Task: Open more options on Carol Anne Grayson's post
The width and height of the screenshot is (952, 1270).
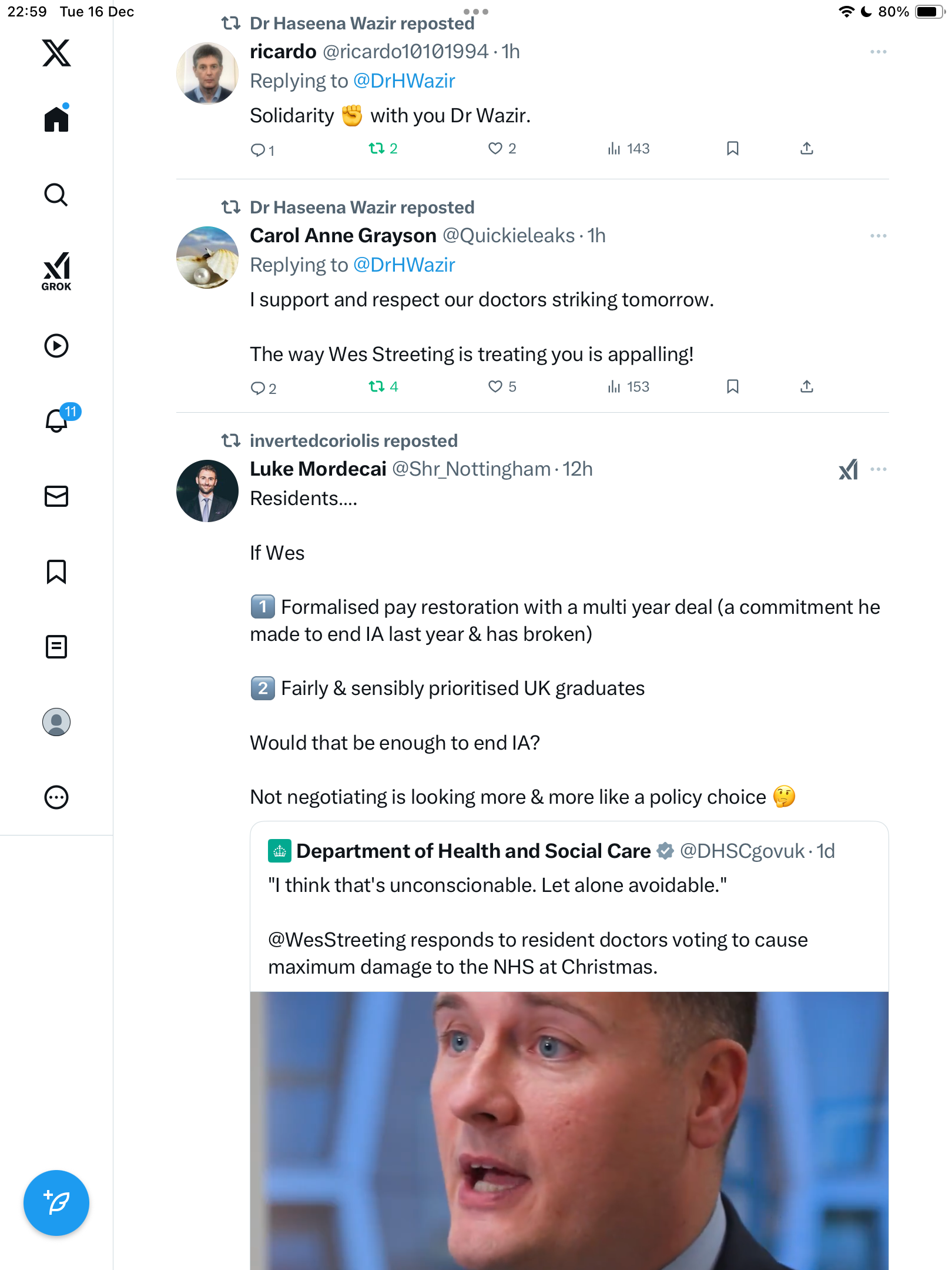Action: 878,236
